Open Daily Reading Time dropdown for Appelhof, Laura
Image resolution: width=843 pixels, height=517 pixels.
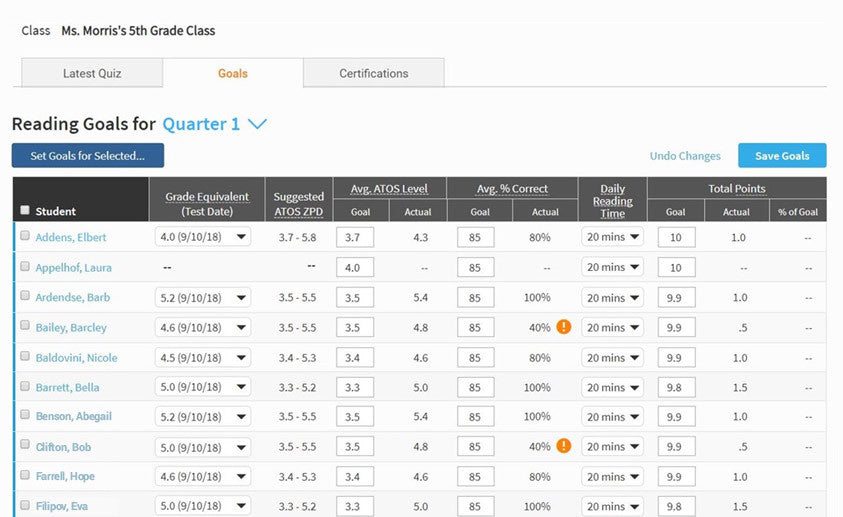pyautogui.click(x=613, y=268)
